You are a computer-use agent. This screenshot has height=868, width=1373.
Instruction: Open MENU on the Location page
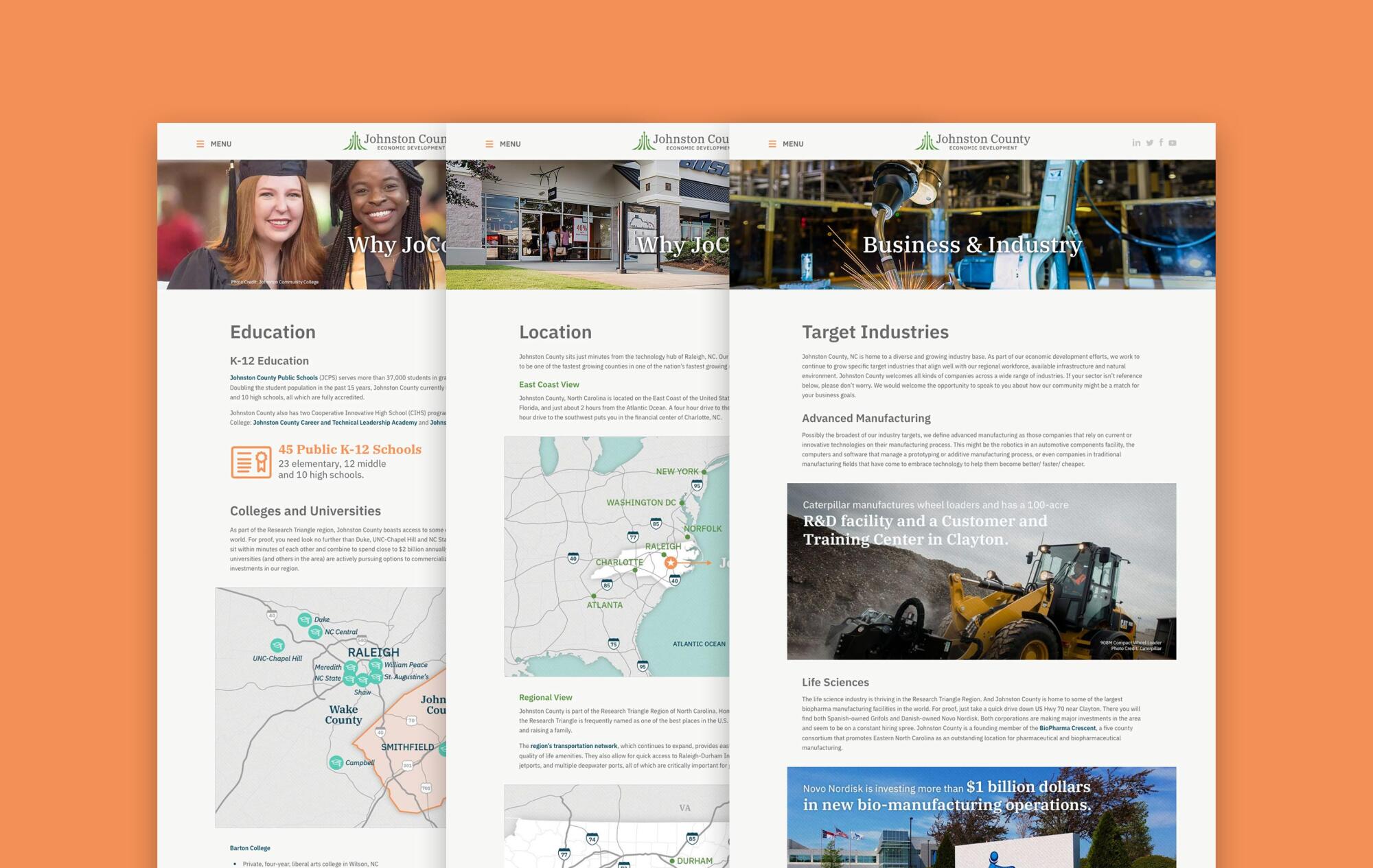tap(503, 144)
